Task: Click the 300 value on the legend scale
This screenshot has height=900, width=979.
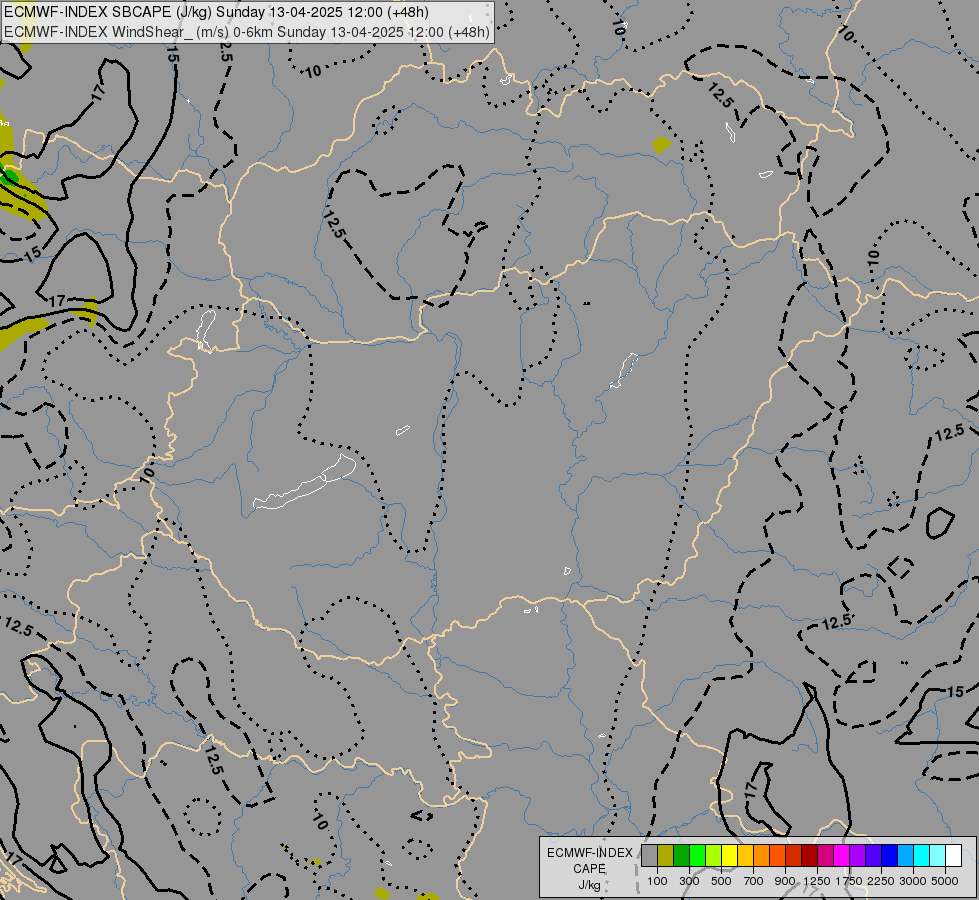Action: point(689,881)
